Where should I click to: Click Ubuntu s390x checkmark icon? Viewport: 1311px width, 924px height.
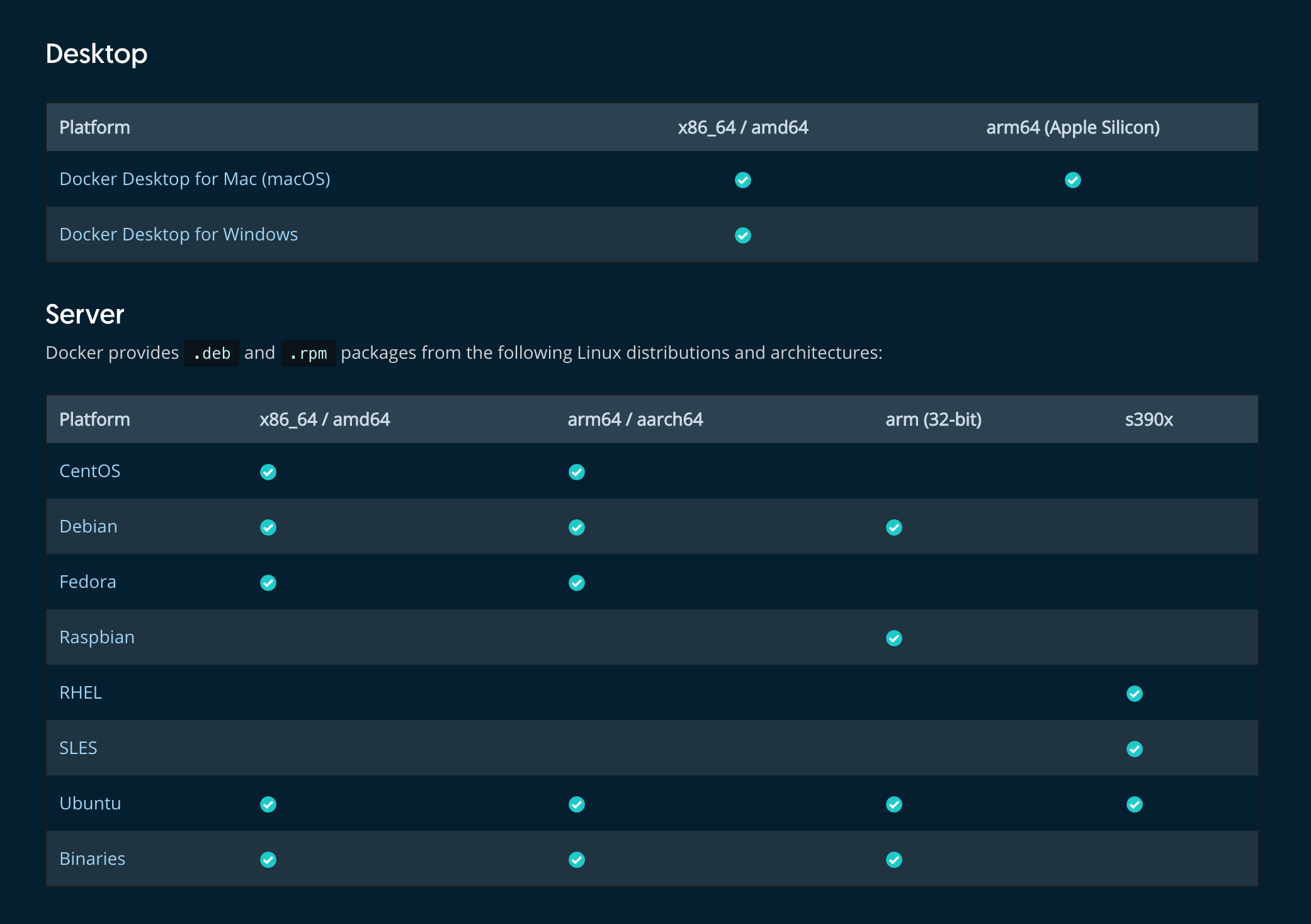click(1135, 804)
